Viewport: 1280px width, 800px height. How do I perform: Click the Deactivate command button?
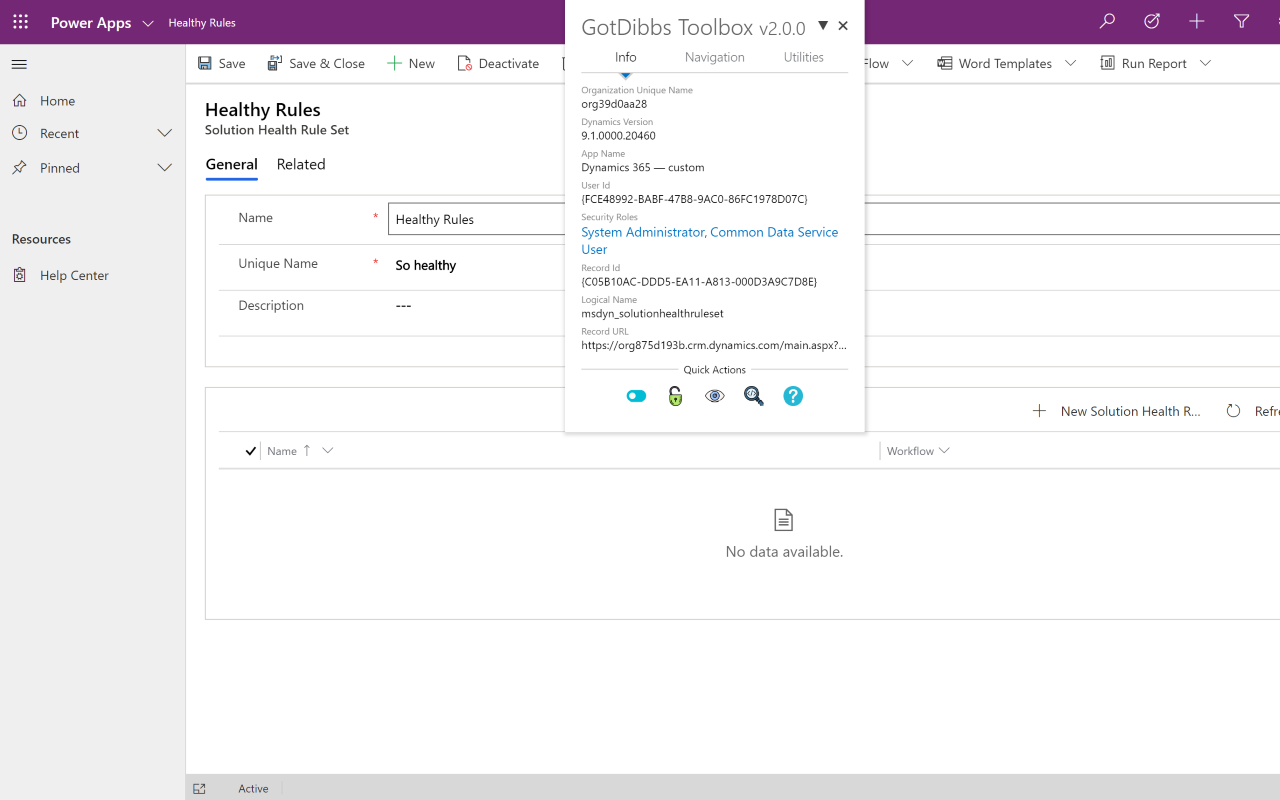click(x=498, y=63)
